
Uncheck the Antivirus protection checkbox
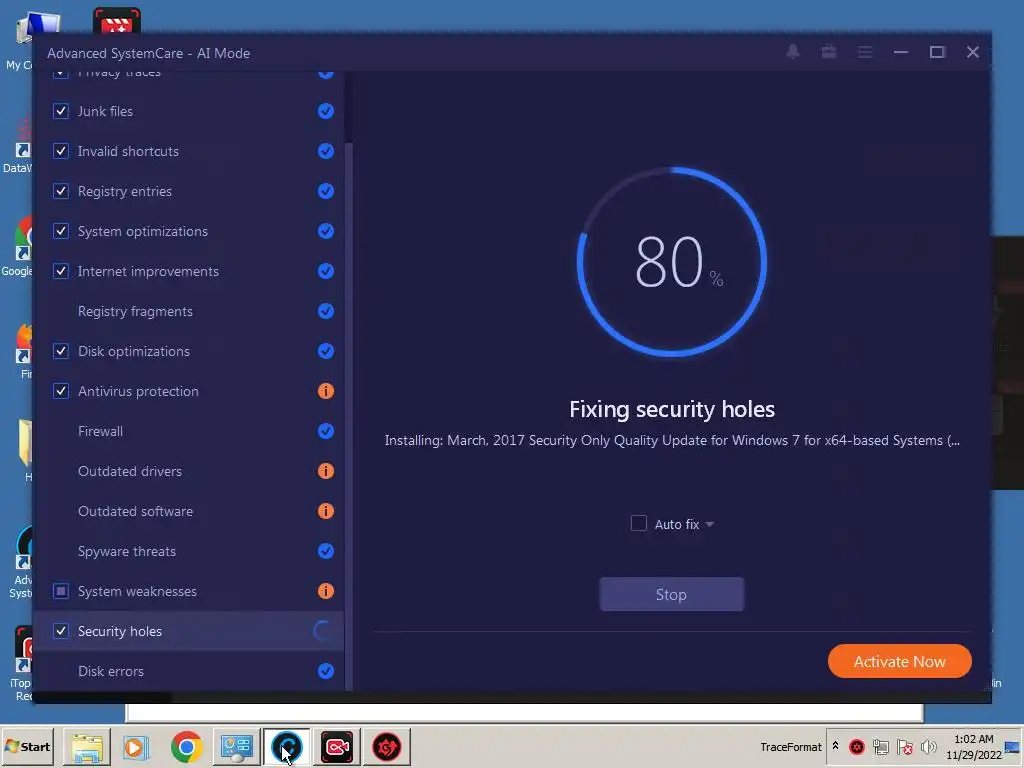61,391
